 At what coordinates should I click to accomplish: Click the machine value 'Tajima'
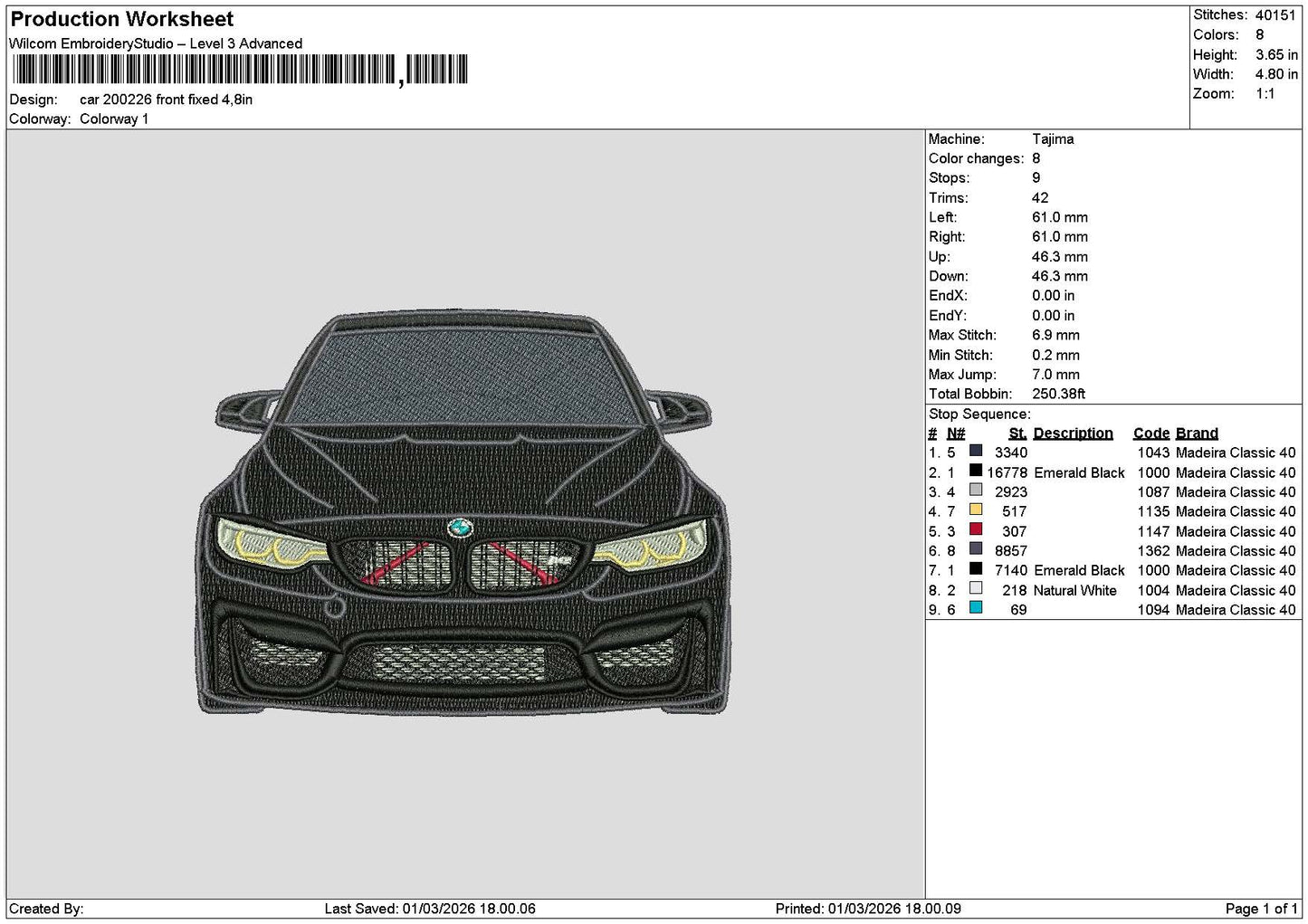[1053, 139]
